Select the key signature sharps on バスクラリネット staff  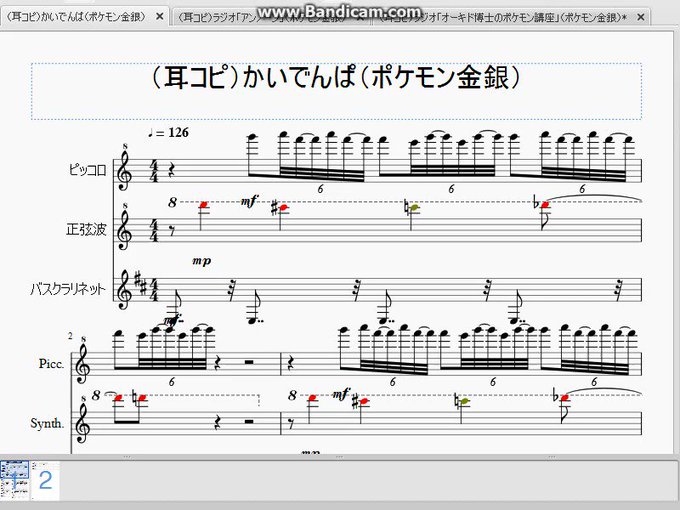coord(141,284)
